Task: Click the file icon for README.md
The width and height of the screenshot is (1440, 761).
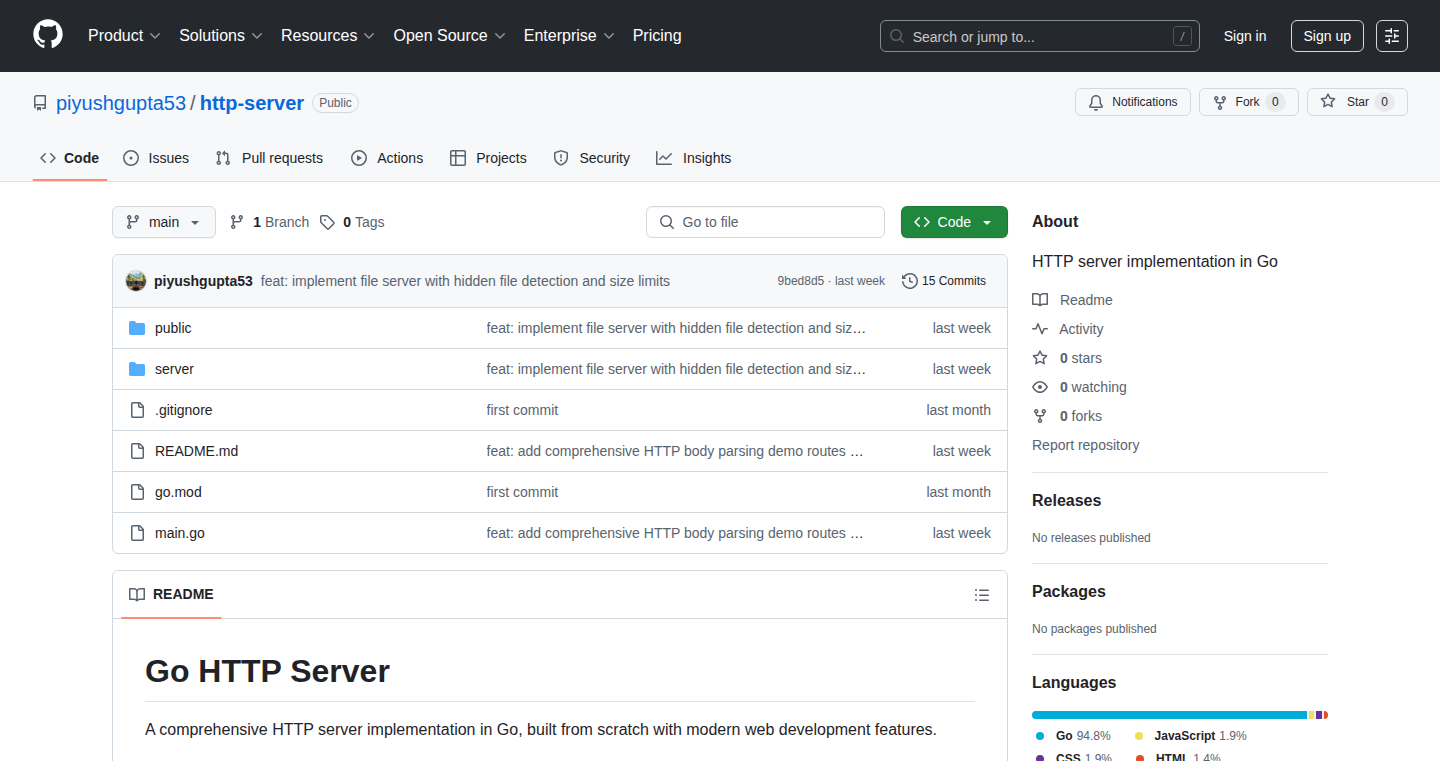Action: click(137, 451)
